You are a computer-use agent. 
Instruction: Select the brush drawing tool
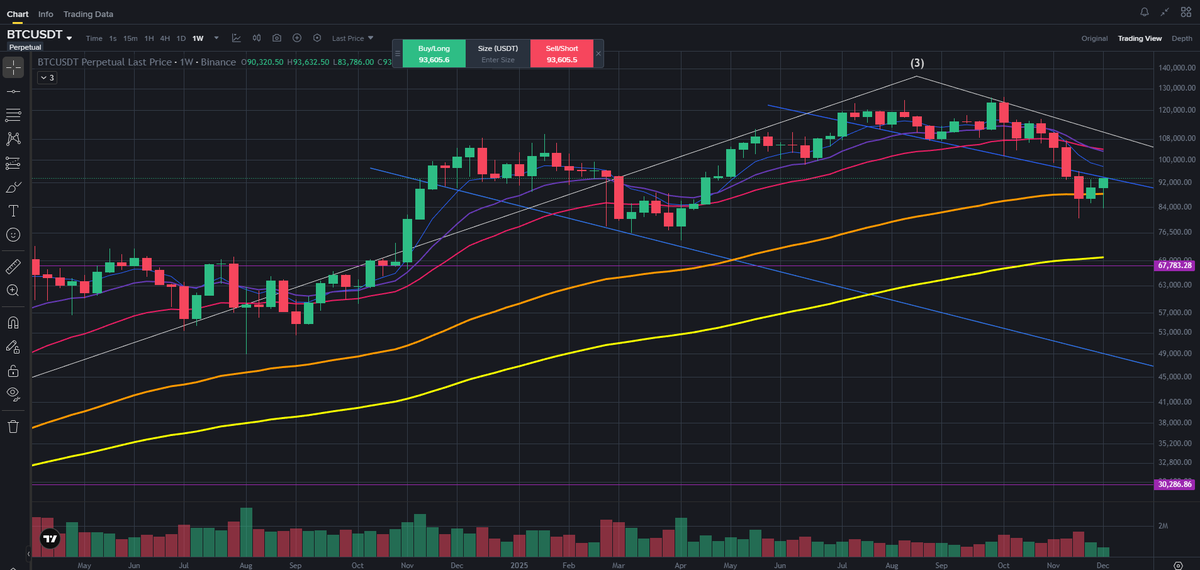(13, 187)
